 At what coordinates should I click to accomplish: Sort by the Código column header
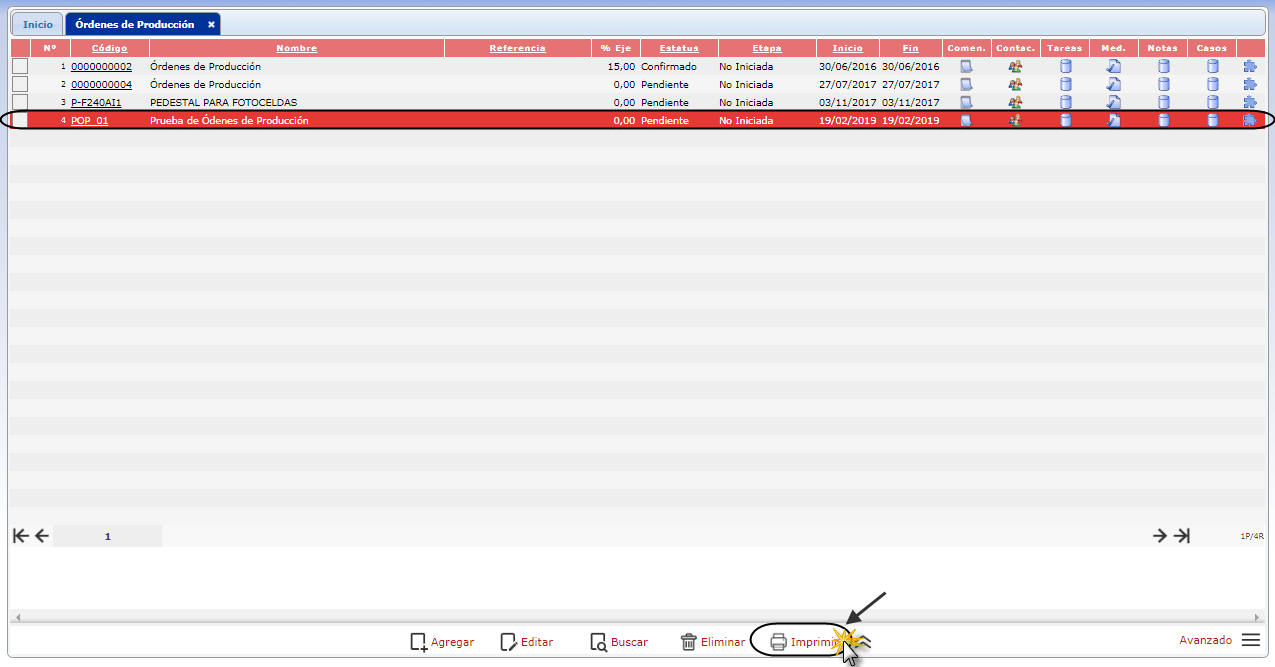(110, 48)
